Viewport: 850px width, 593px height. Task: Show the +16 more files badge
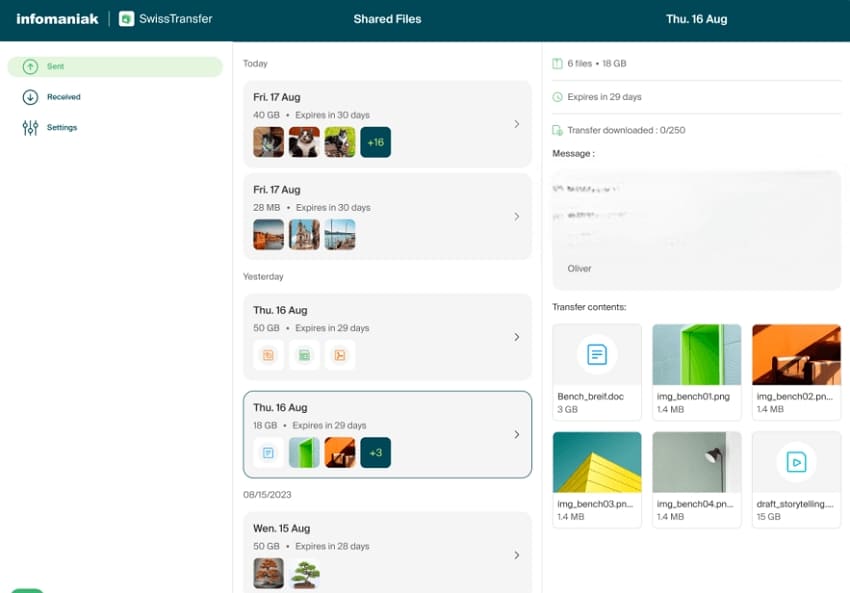tap(375, 142)
